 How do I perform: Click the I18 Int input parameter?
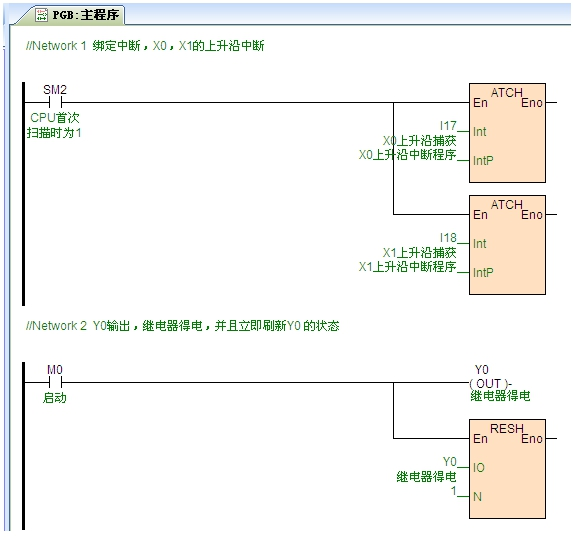pyautogui.click(x=448, y=238)
